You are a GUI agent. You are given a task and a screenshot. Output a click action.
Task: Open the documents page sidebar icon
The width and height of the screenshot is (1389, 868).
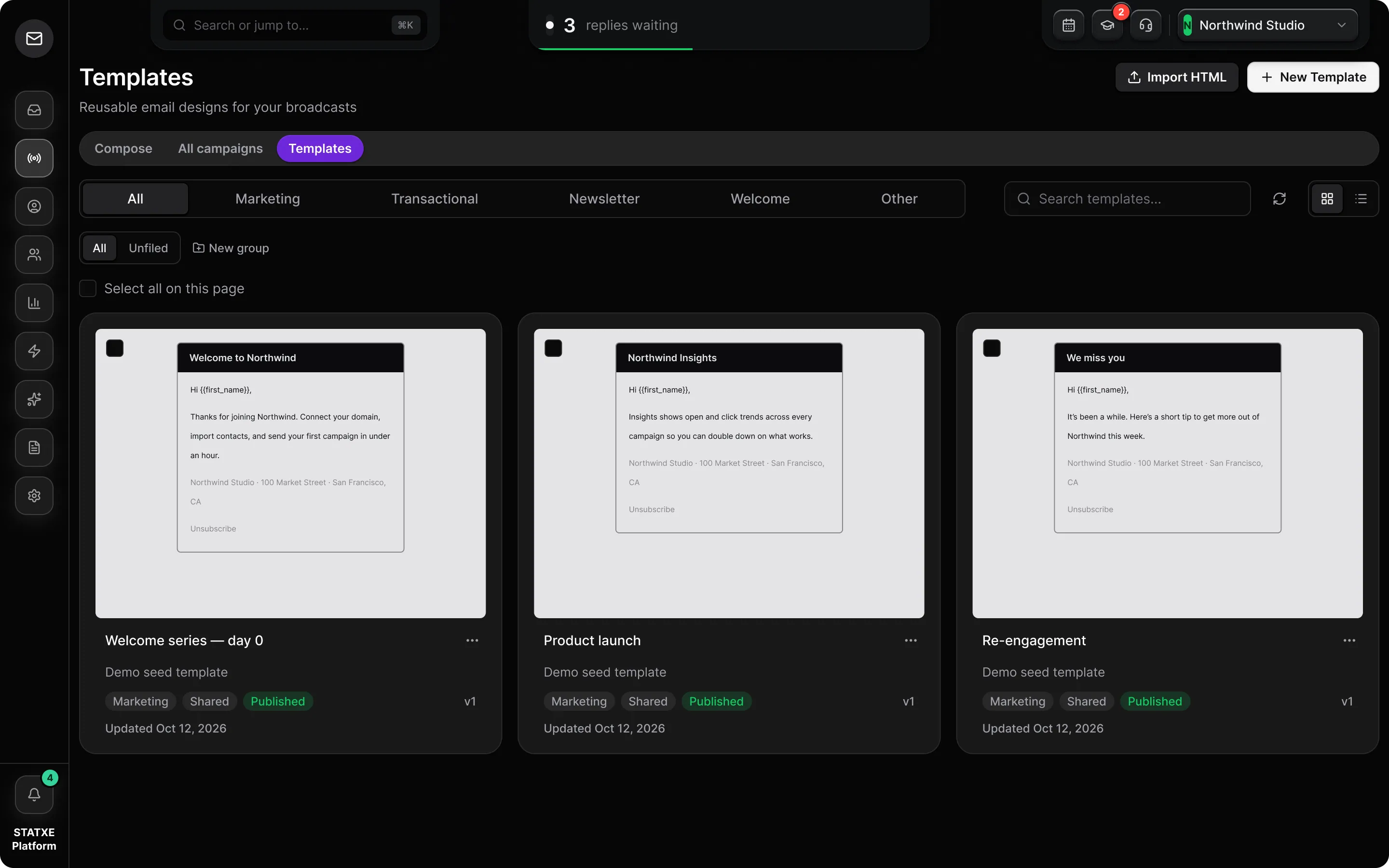point(34,448)
